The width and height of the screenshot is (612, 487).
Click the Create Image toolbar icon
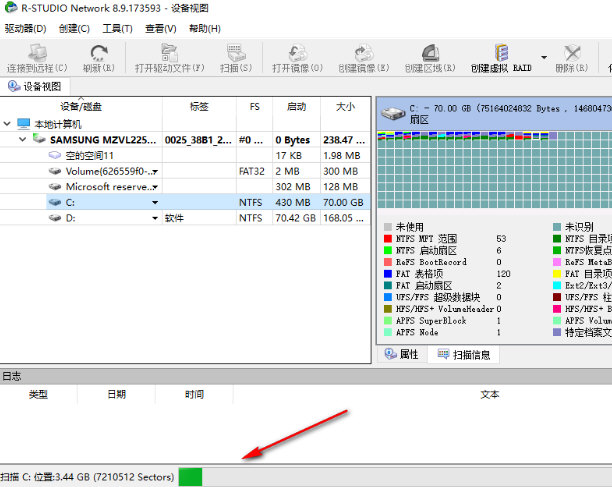click(x=364, y=52)
